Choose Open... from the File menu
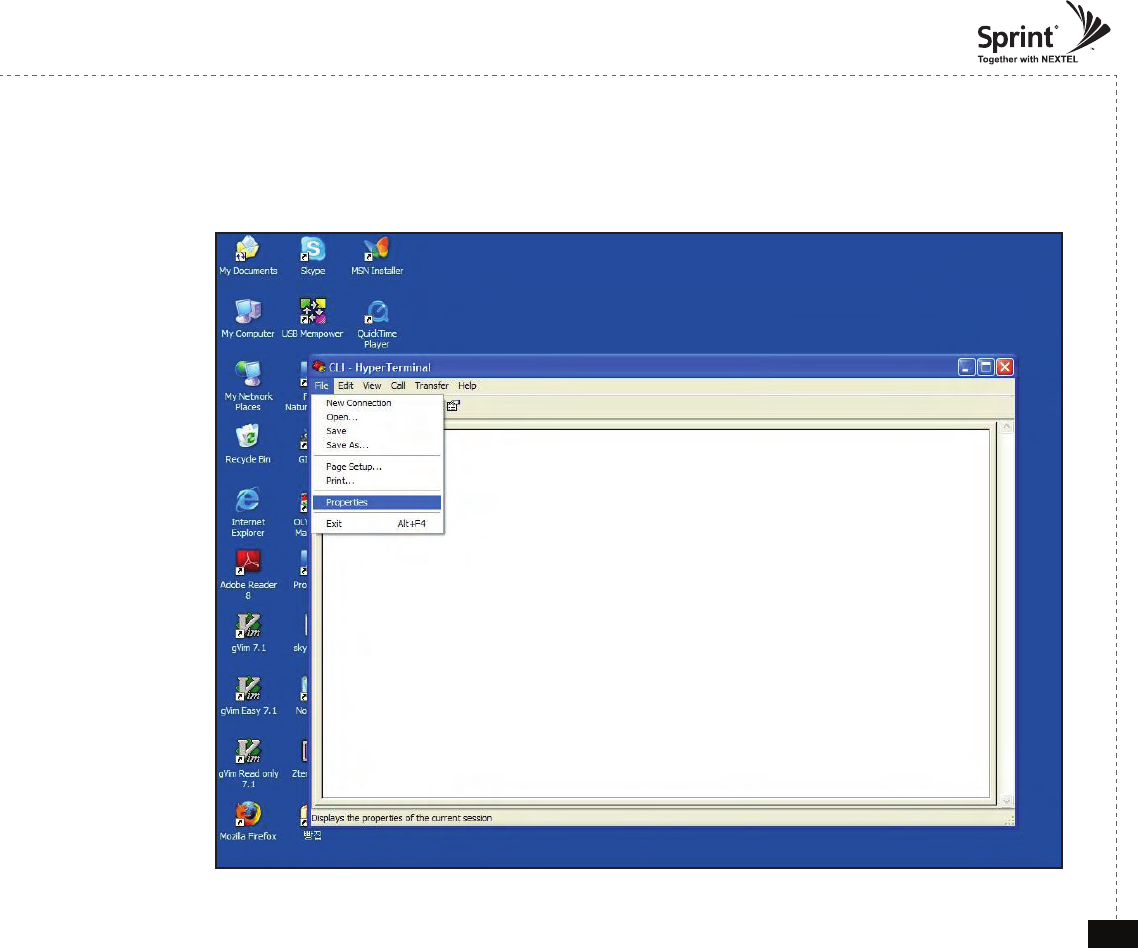The image size is (1138, 948). pyautogui.click(x=377, y=417)
